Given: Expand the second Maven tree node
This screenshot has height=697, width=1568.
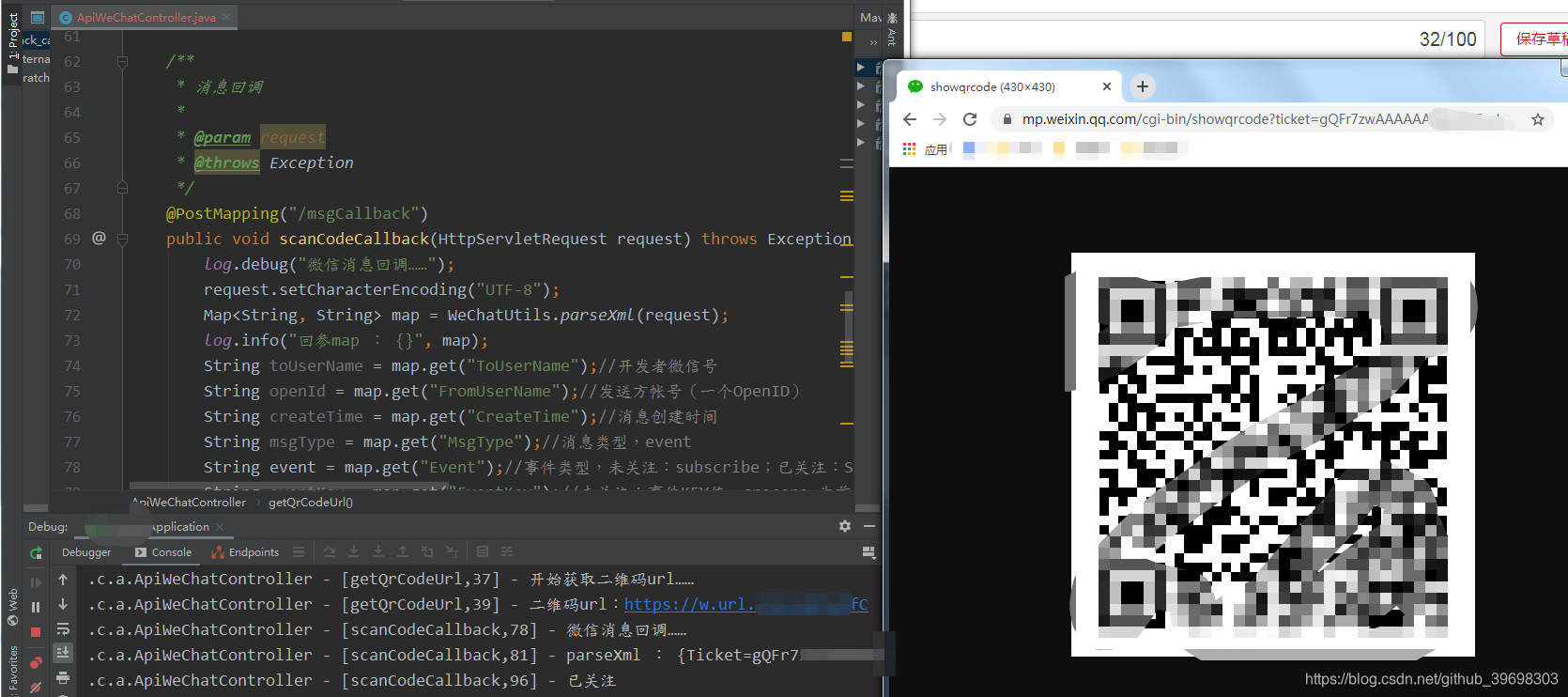Looking at the screenshot, I should pos(861,86).
